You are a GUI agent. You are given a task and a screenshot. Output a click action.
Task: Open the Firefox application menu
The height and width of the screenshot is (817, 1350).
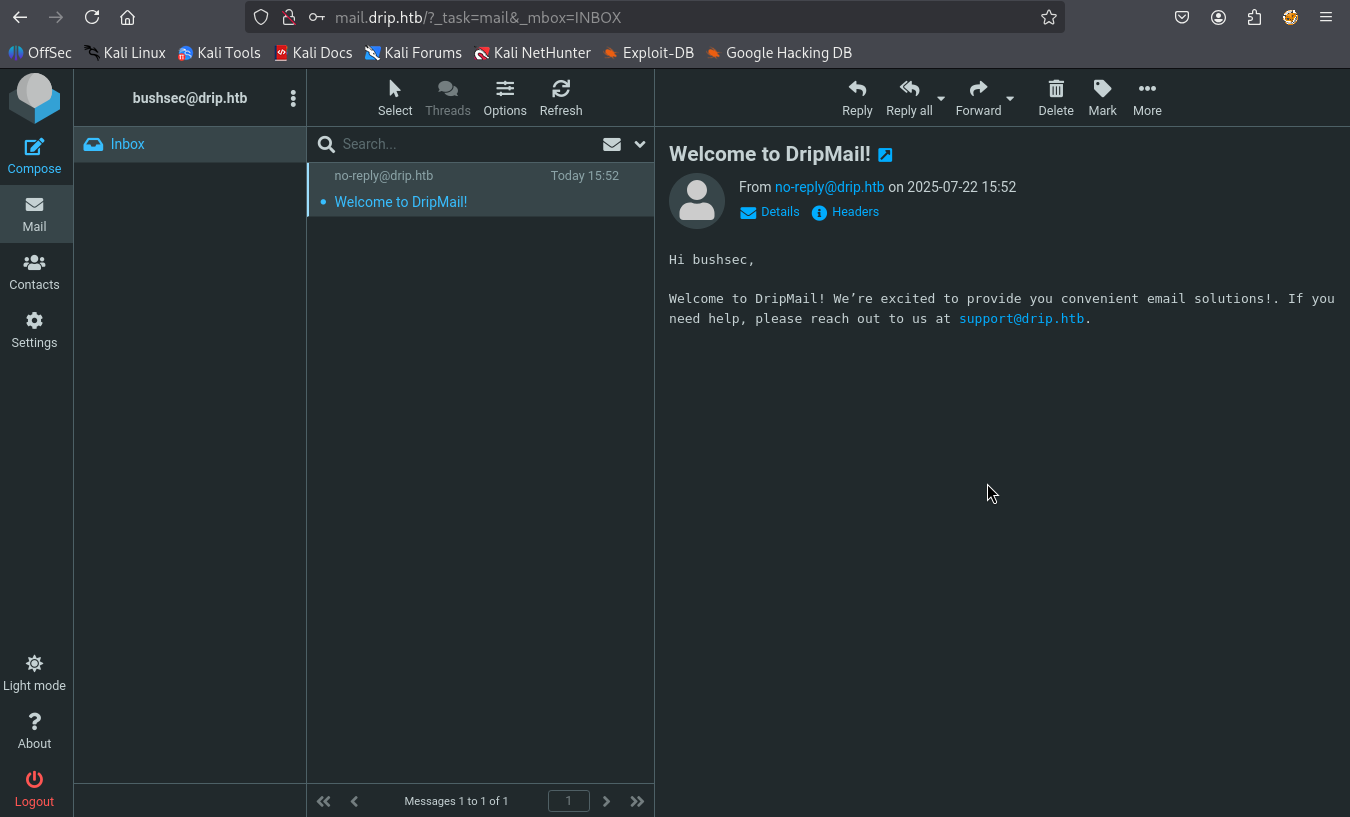click(x=1326, y=17)
